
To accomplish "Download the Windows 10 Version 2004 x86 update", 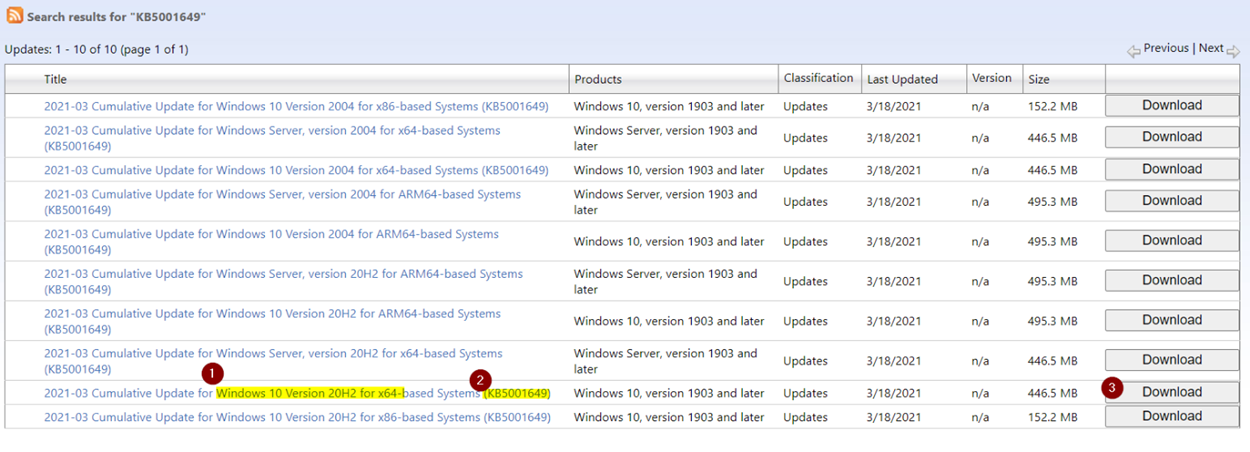I will click(1172, 105).
